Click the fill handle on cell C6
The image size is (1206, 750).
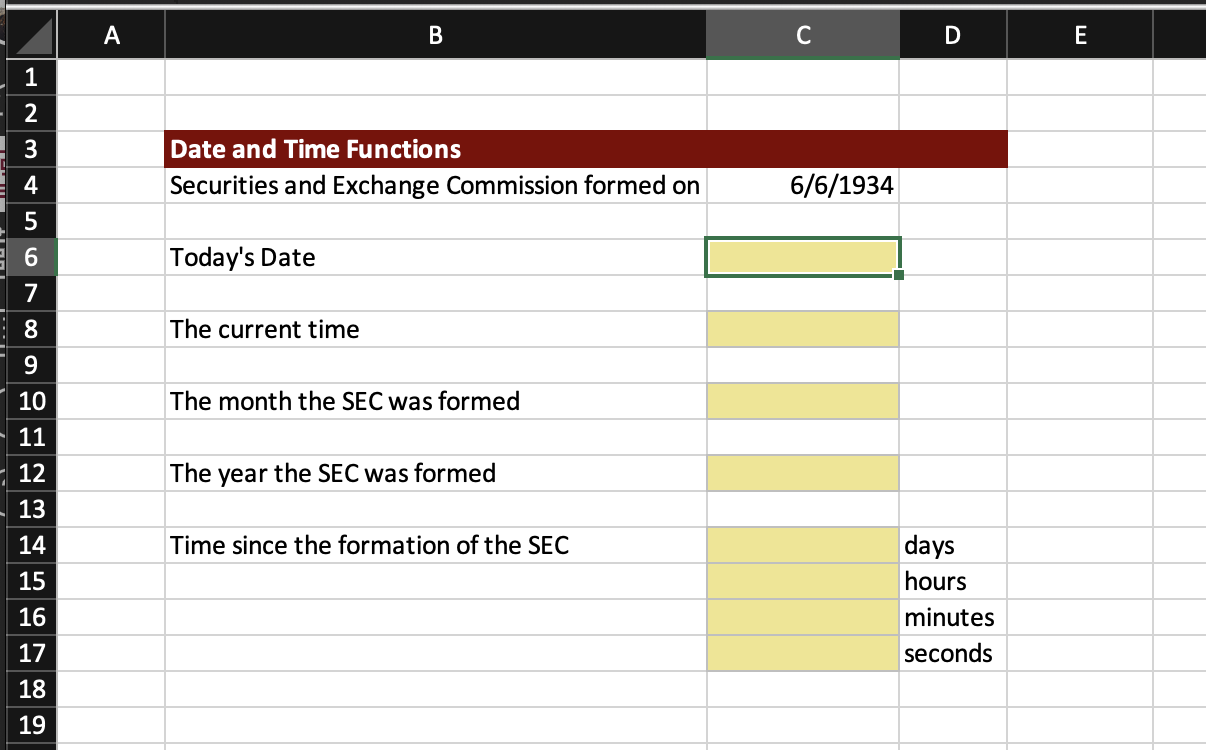(897, 274)
